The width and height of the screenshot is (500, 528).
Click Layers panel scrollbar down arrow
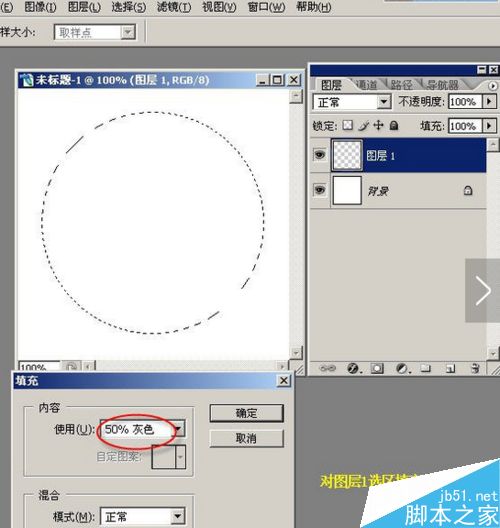(x=493, y=354)
